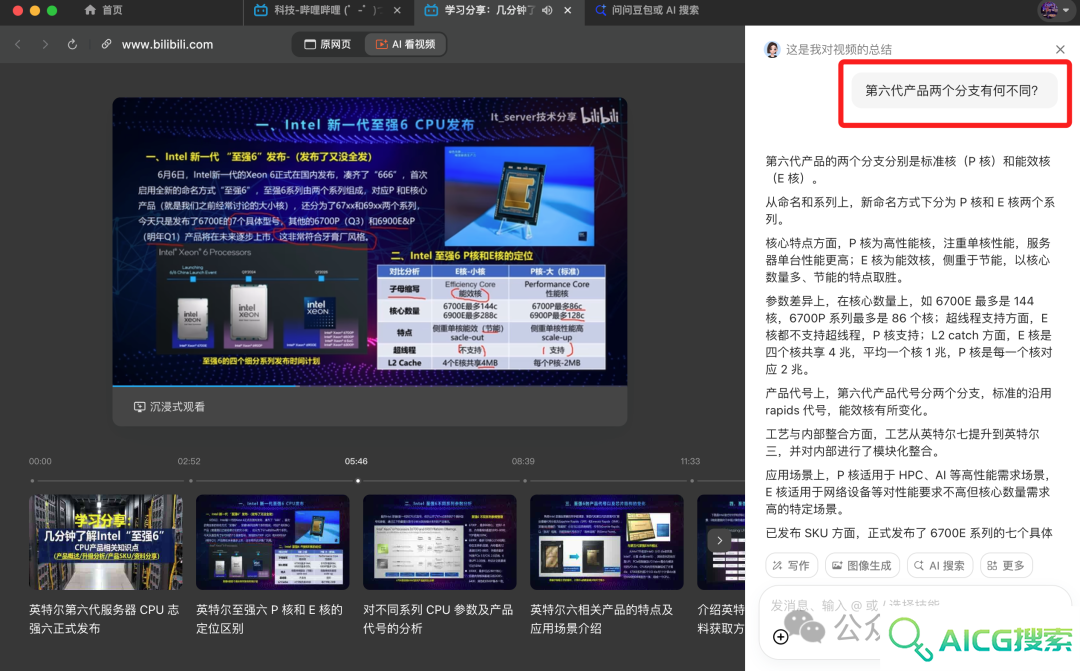Mute audio on the 学习分享 tab
This screenshot has height=671, width=1080.
(547, 10)
